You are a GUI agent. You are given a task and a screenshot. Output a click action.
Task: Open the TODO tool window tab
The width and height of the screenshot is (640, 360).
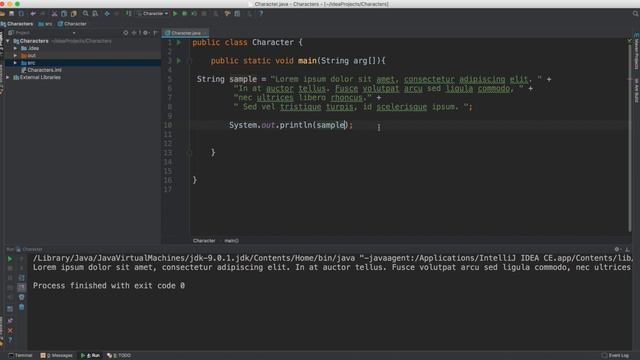tap(119, 356)
